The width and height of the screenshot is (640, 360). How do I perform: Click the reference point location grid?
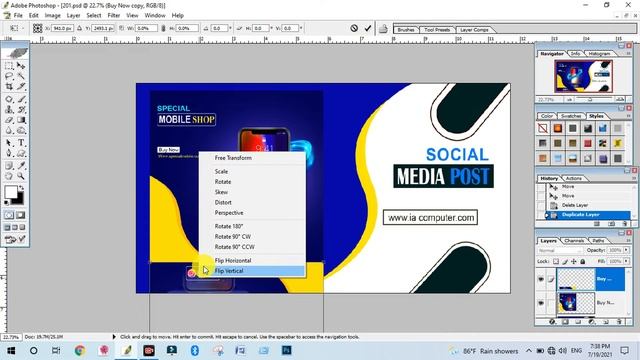coord(38,28)
